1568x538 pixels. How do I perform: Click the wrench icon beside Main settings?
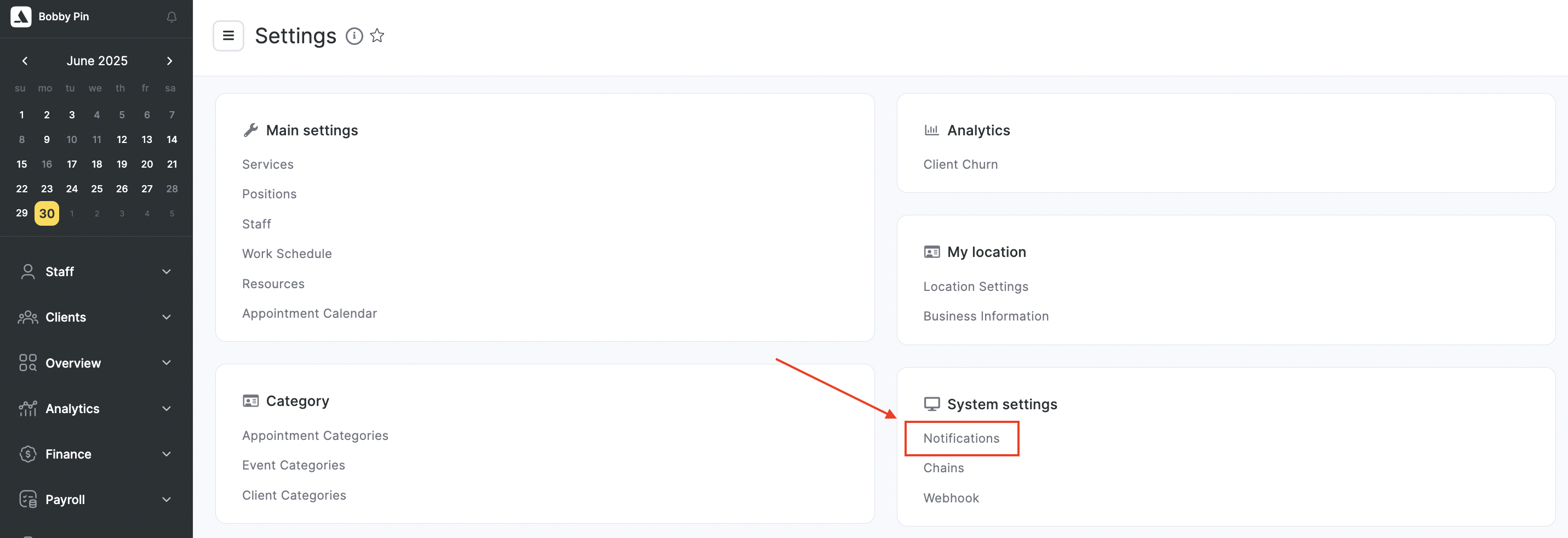[251, 130]
